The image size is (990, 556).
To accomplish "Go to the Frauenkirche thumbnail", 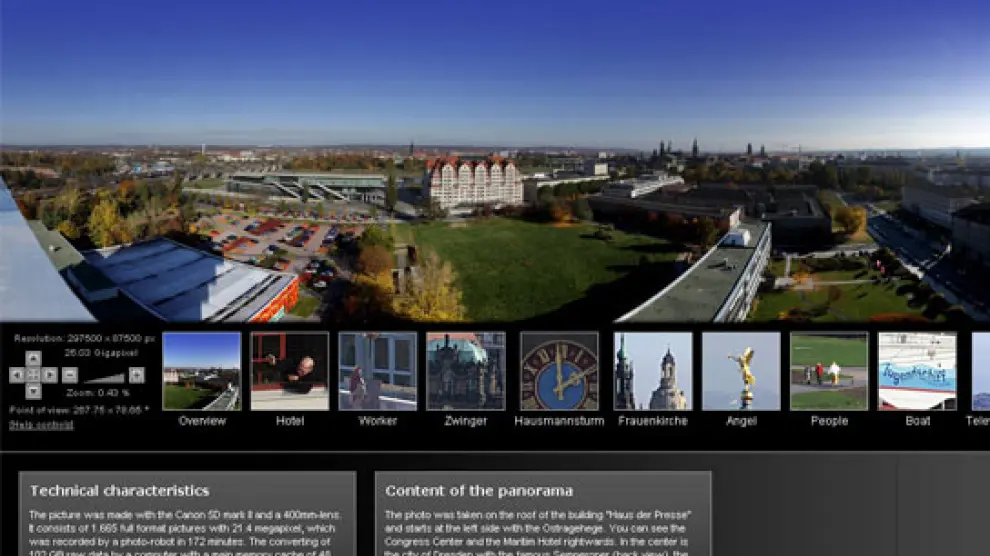I will (x=652, y=371).
